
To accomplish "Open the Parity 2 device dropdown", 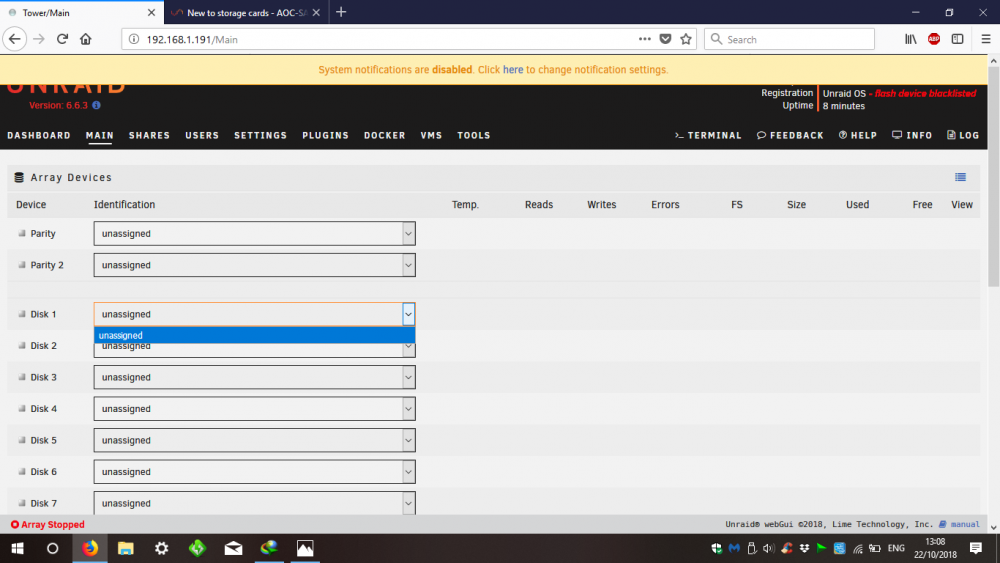I will pos(254,265).
